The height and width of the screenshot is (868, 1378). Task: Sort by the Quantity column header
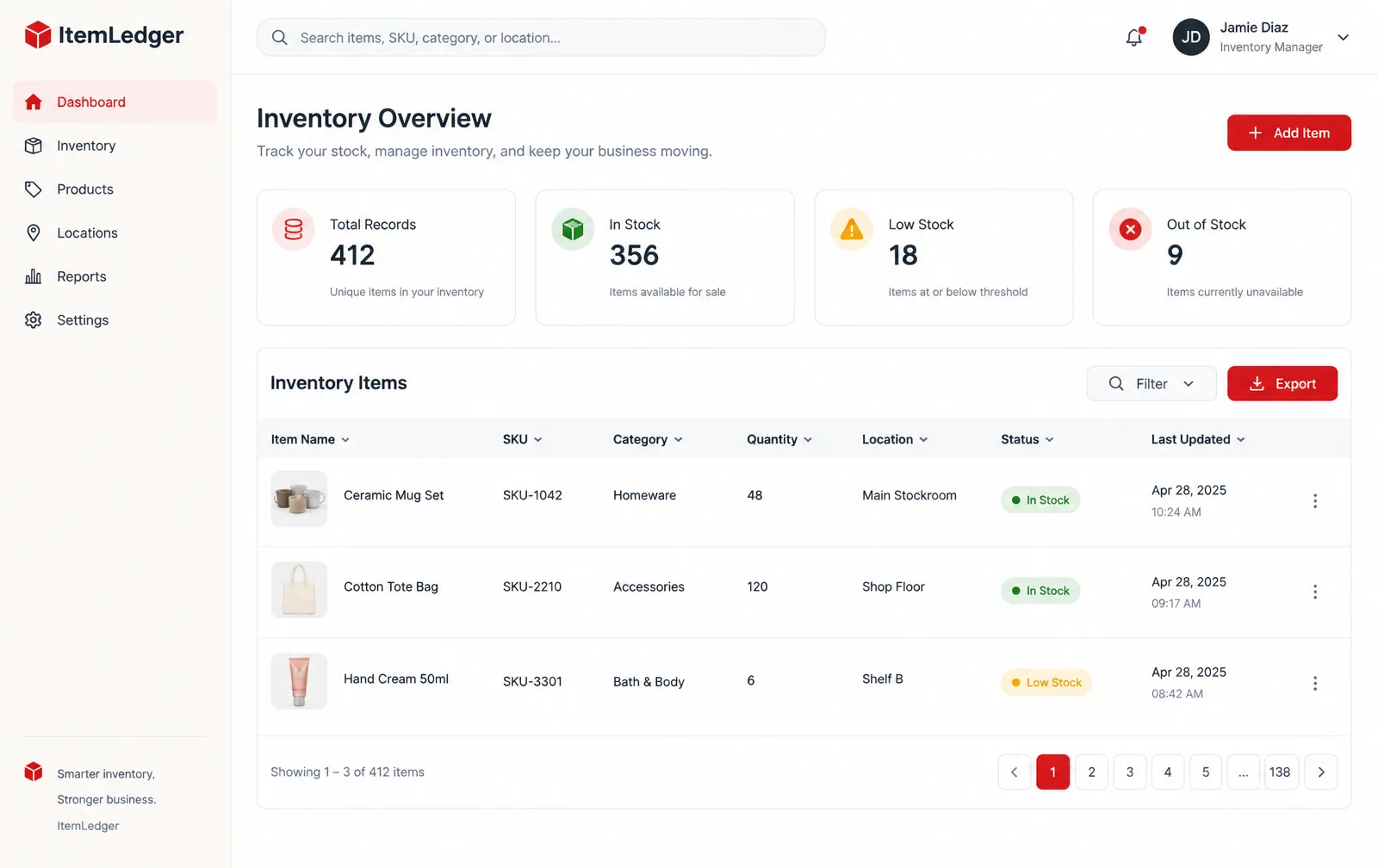(x=779, y=439)
